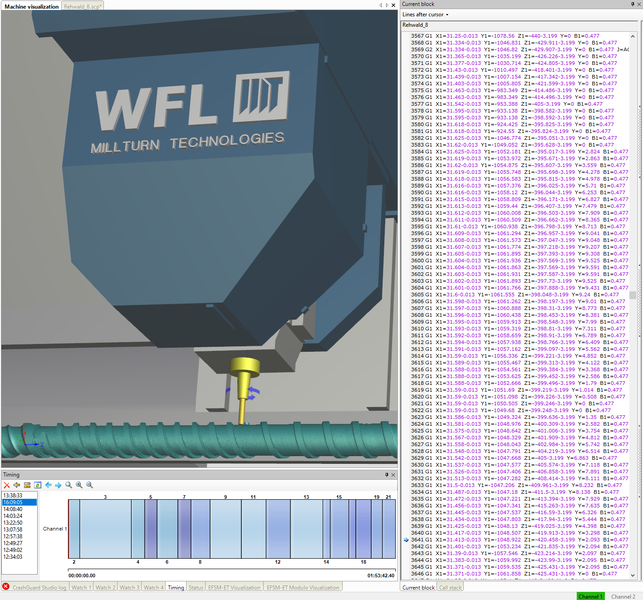Screen dimensions: 643x600
Task: Select NC line 3605 G1
Action: click(517, 294)
